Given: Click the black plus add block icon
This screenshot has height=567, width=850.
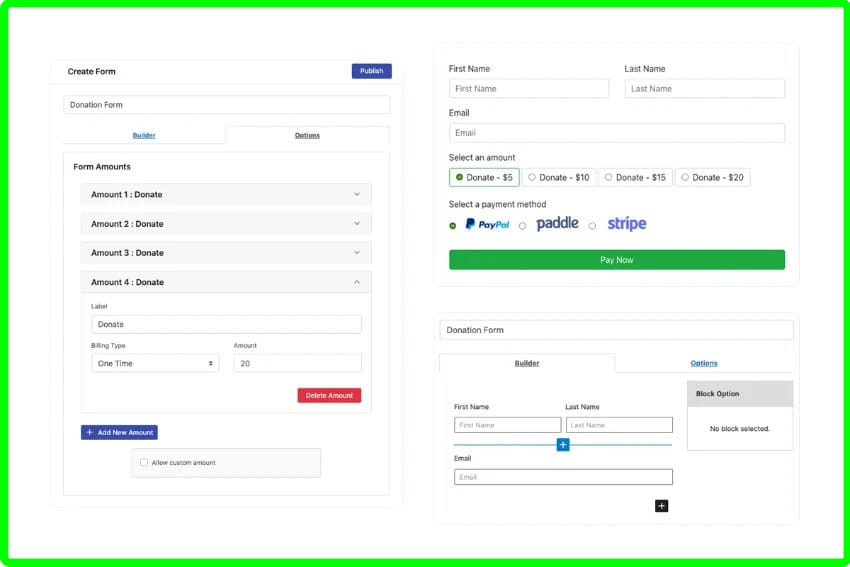Looking at the screenshot, I should pos(661,506).
